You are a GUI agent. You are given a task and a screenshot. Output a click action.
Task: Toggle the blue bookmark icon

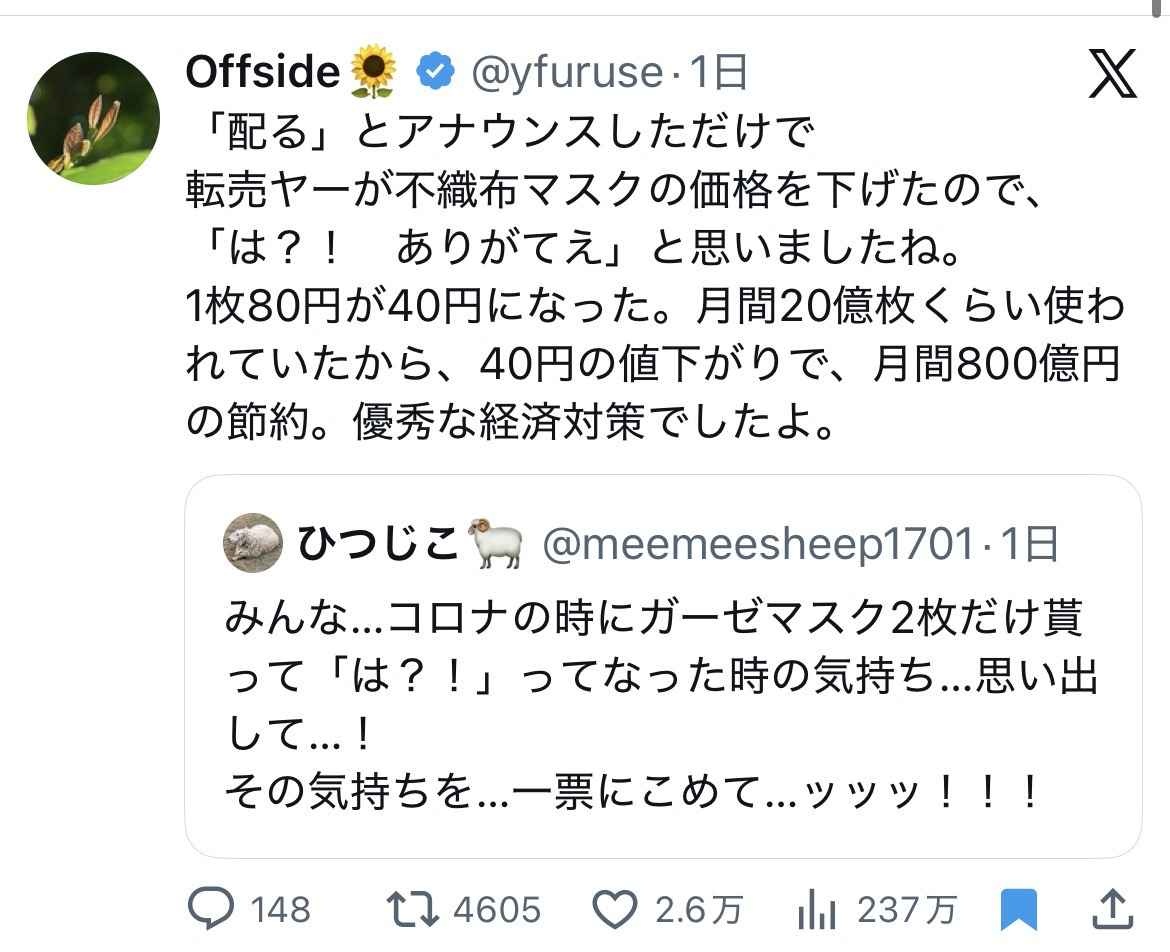point(1019,911)
